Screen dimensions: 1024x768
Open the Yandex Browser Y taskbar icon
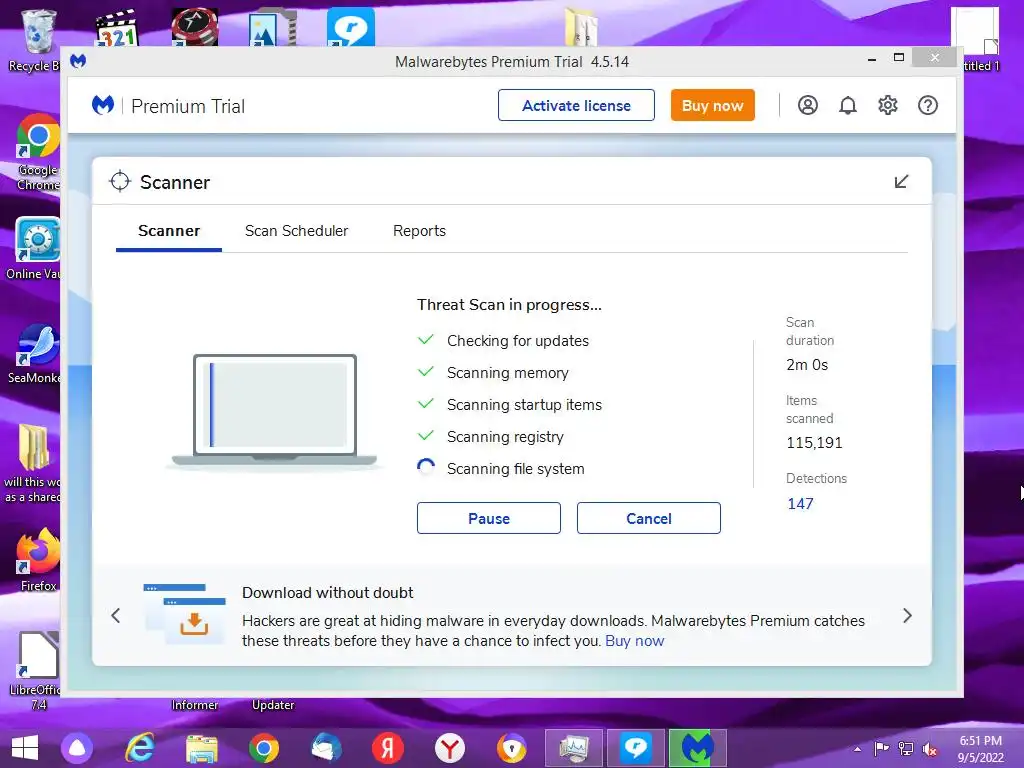click(x=450, y=748)
